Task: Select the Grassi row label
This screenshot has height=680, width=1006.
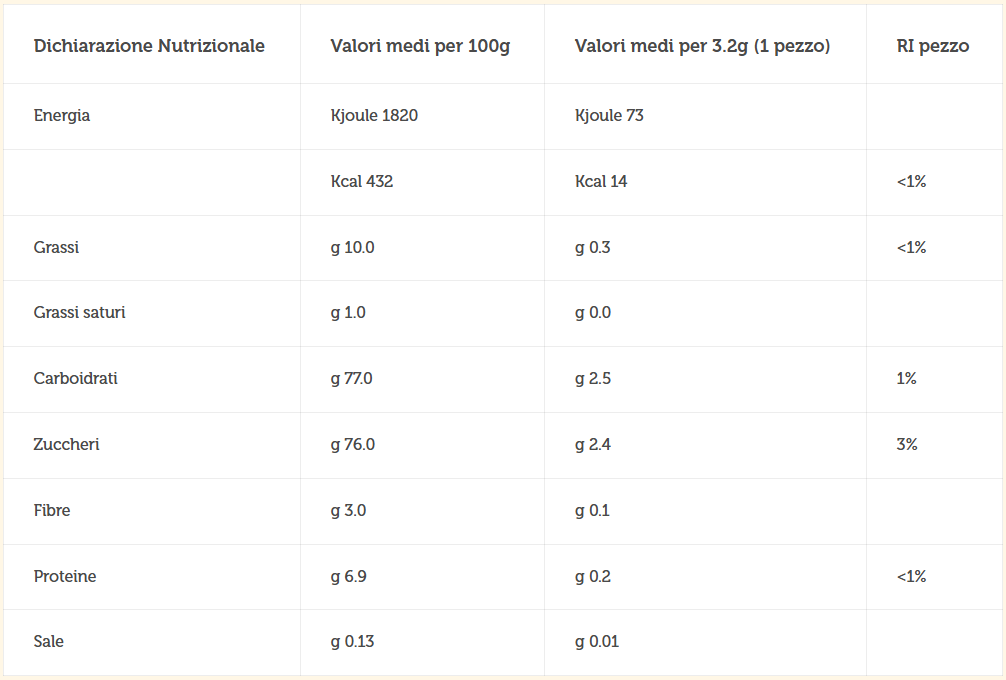Action: 56,248
